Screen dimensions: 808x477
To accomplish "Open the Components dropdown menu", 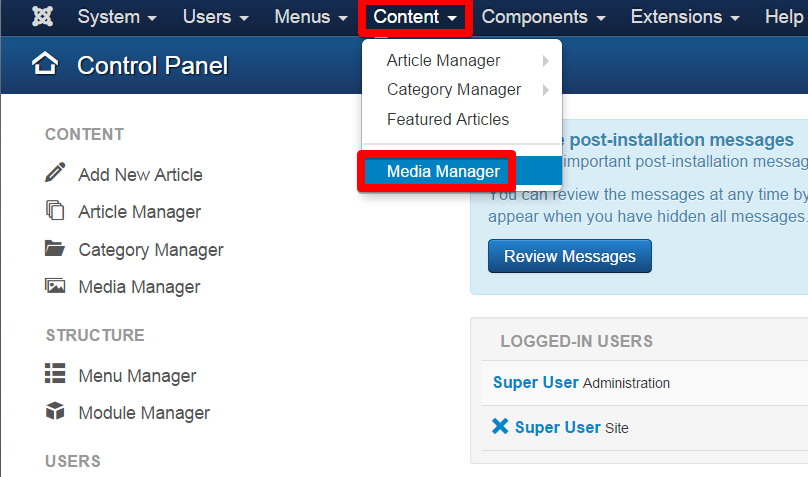I will [543, 17].
